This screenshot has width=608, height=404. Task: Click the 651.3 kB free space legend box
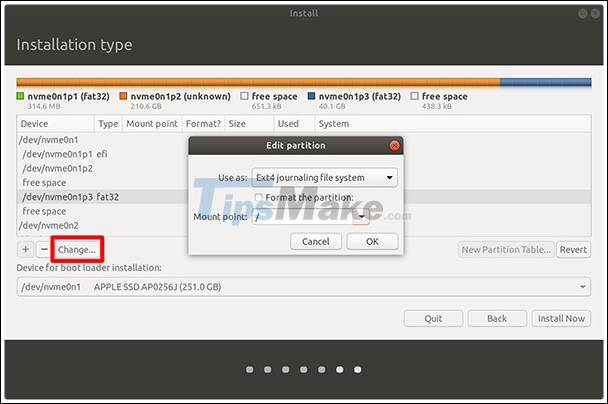click(244, 96)
